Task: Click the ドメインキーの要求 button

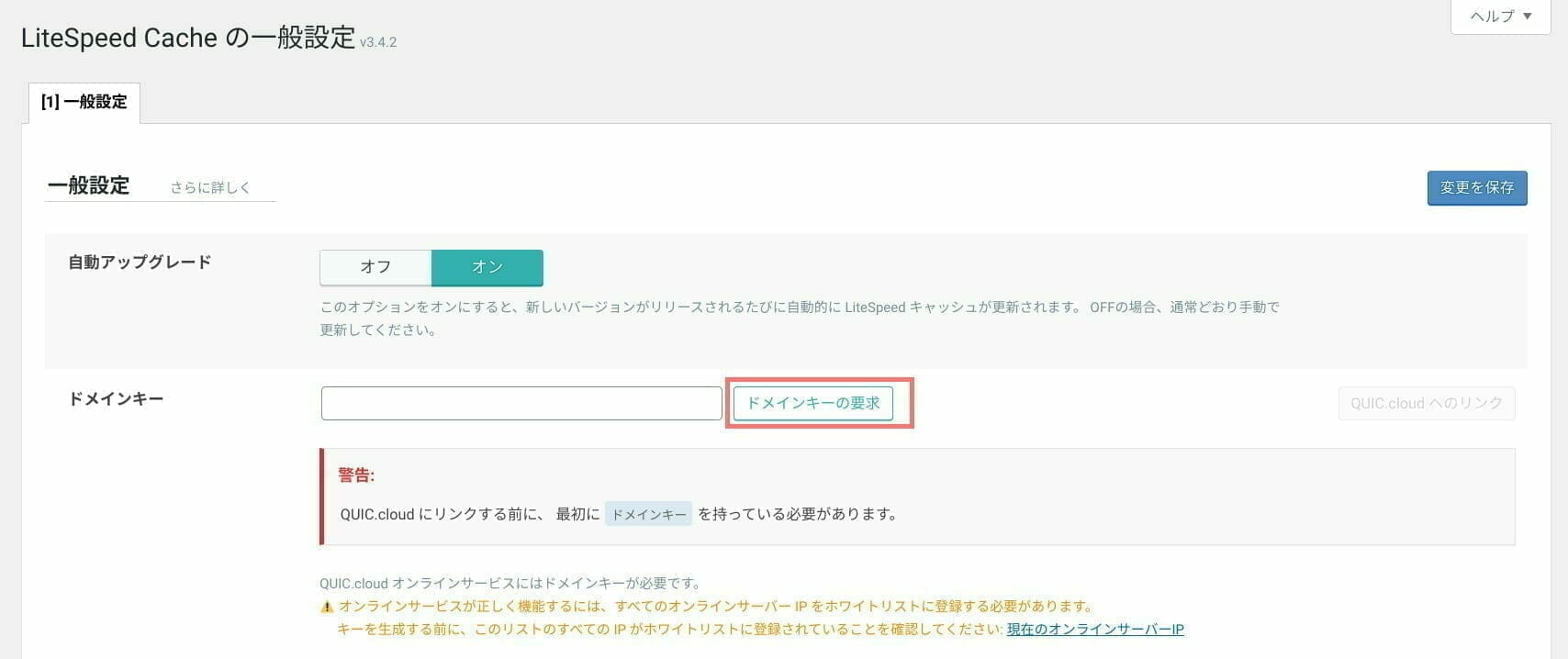Action: (x=813, y=403)
